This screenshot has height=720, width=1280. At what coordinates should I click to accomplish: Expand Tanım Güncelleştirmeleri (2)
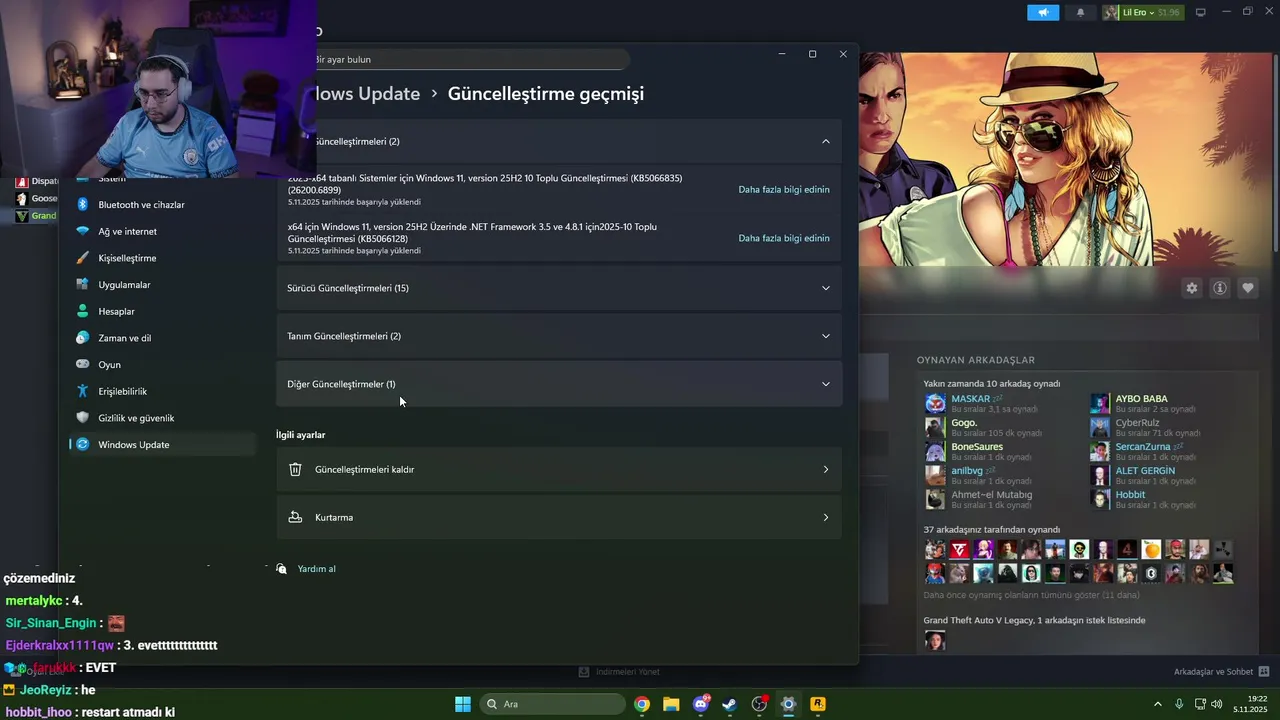[x=559, y=336]
